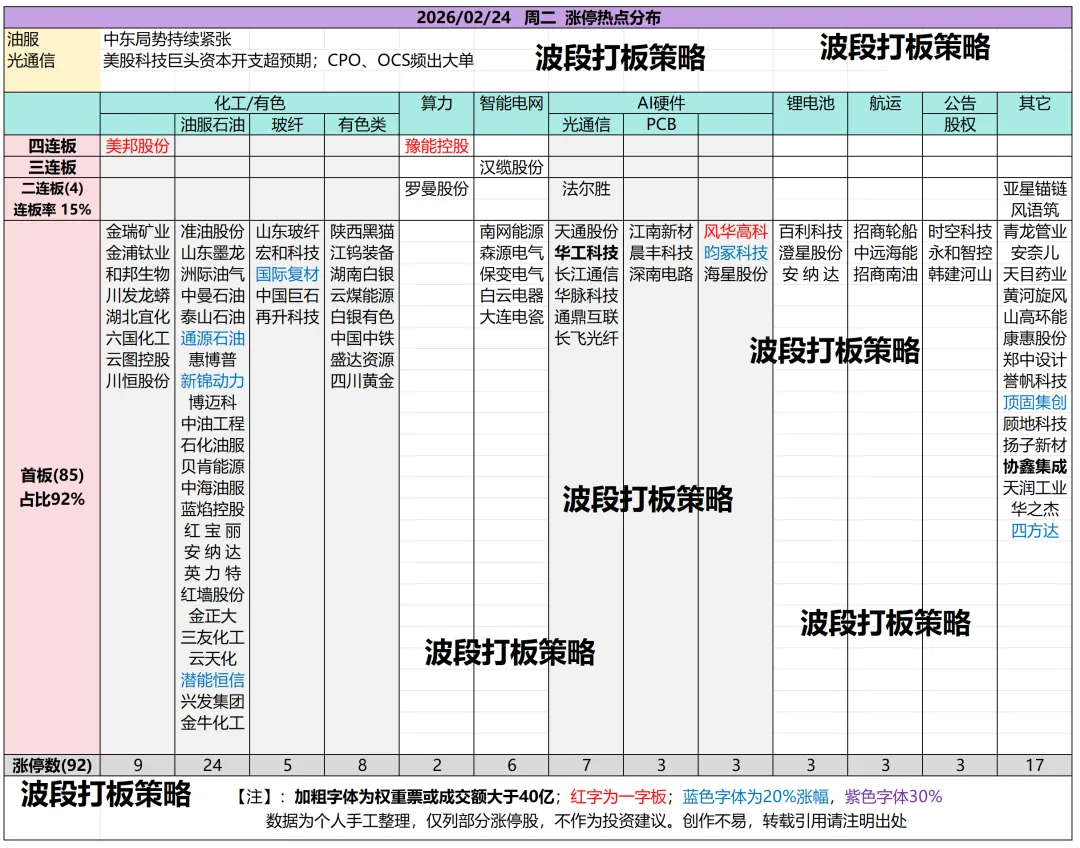Select the red '风华高科' stock cell
This screenshot has height=848, width=1080.
pyautogui.click(x=736, y=231)
